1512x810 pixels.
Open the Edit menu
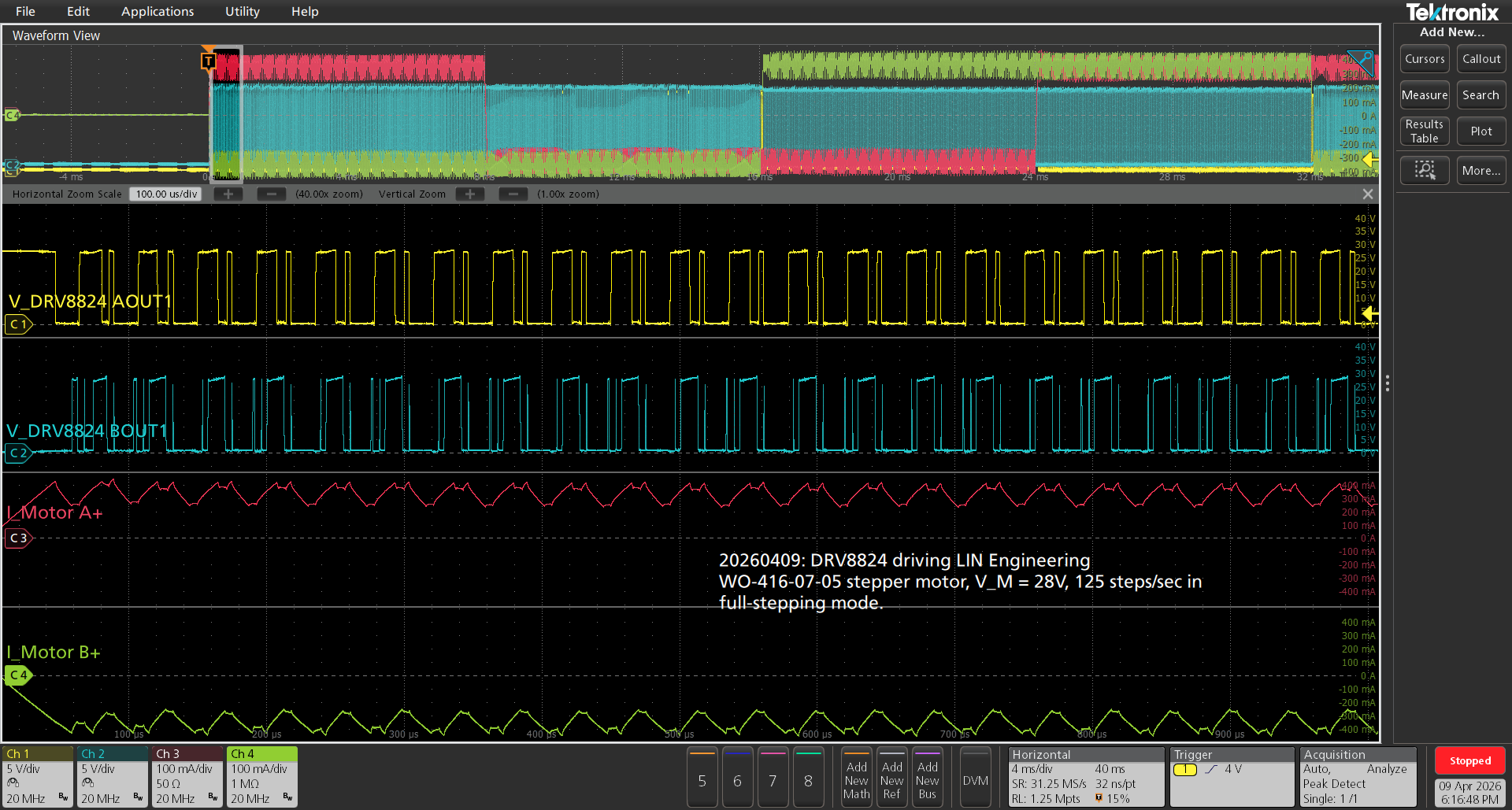pyautogui.click(x=78, y=11)
